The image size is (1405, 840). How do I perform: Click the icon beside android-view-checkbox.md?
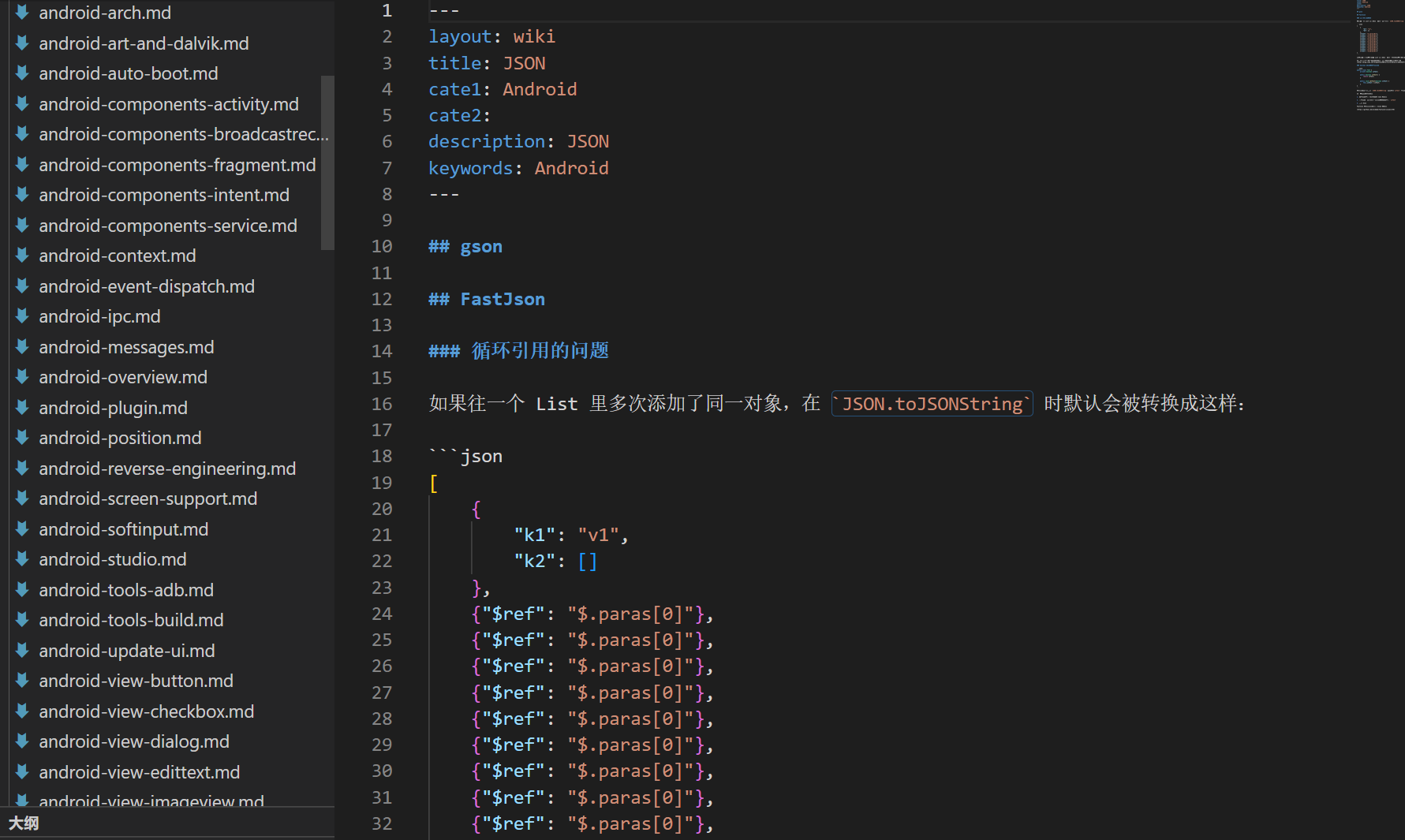[x=22, y=711]
